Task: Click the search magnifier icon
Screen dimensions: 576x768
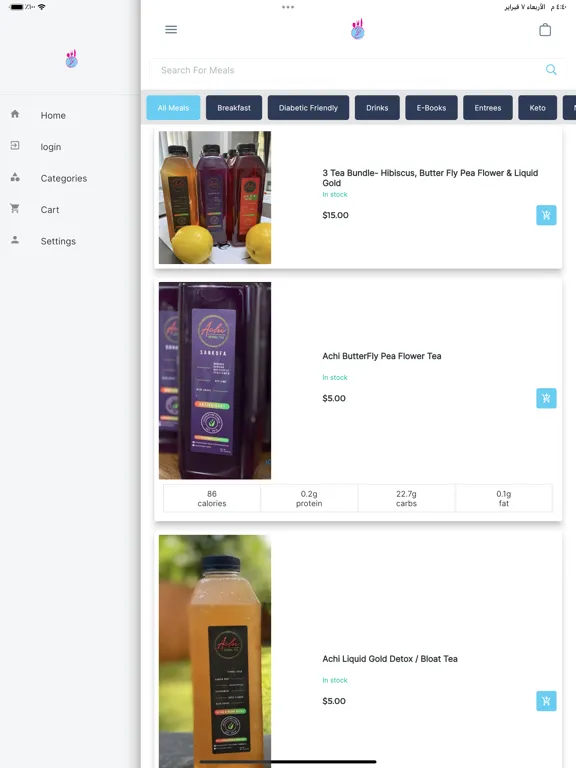Action: (551, 70)
